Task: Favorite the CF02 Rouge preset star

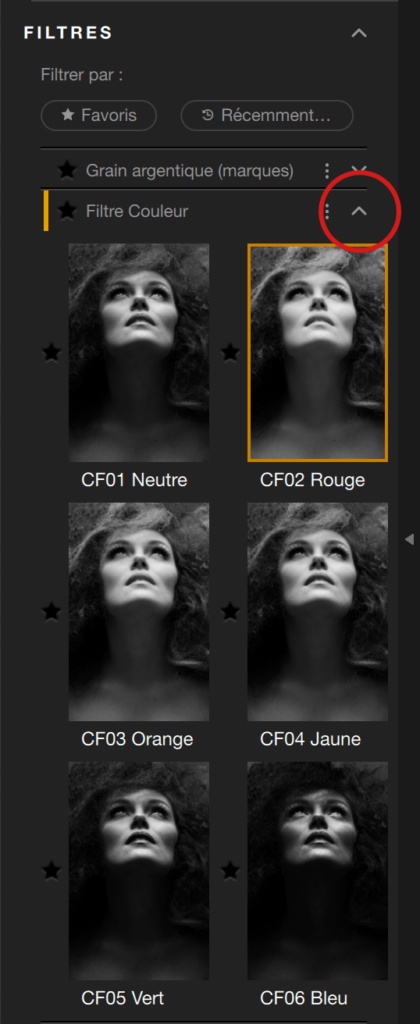Action: pos(230,353)
